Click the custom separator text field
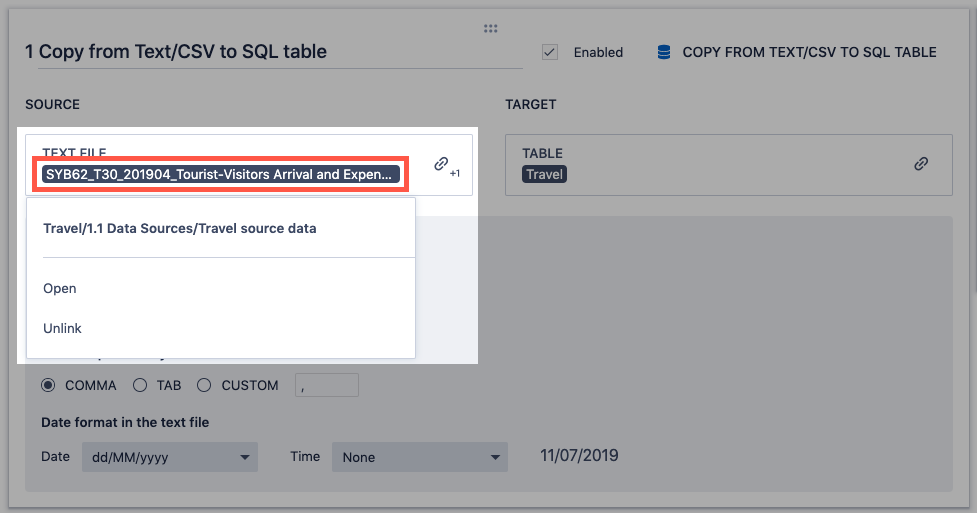The width and height of the screenshot is (977, 513). tap(326, 385)
